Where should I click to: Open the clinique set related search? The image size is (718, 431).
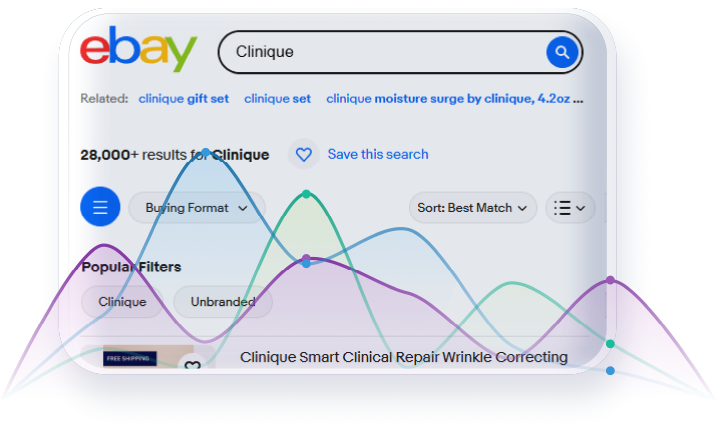(277, 98)
